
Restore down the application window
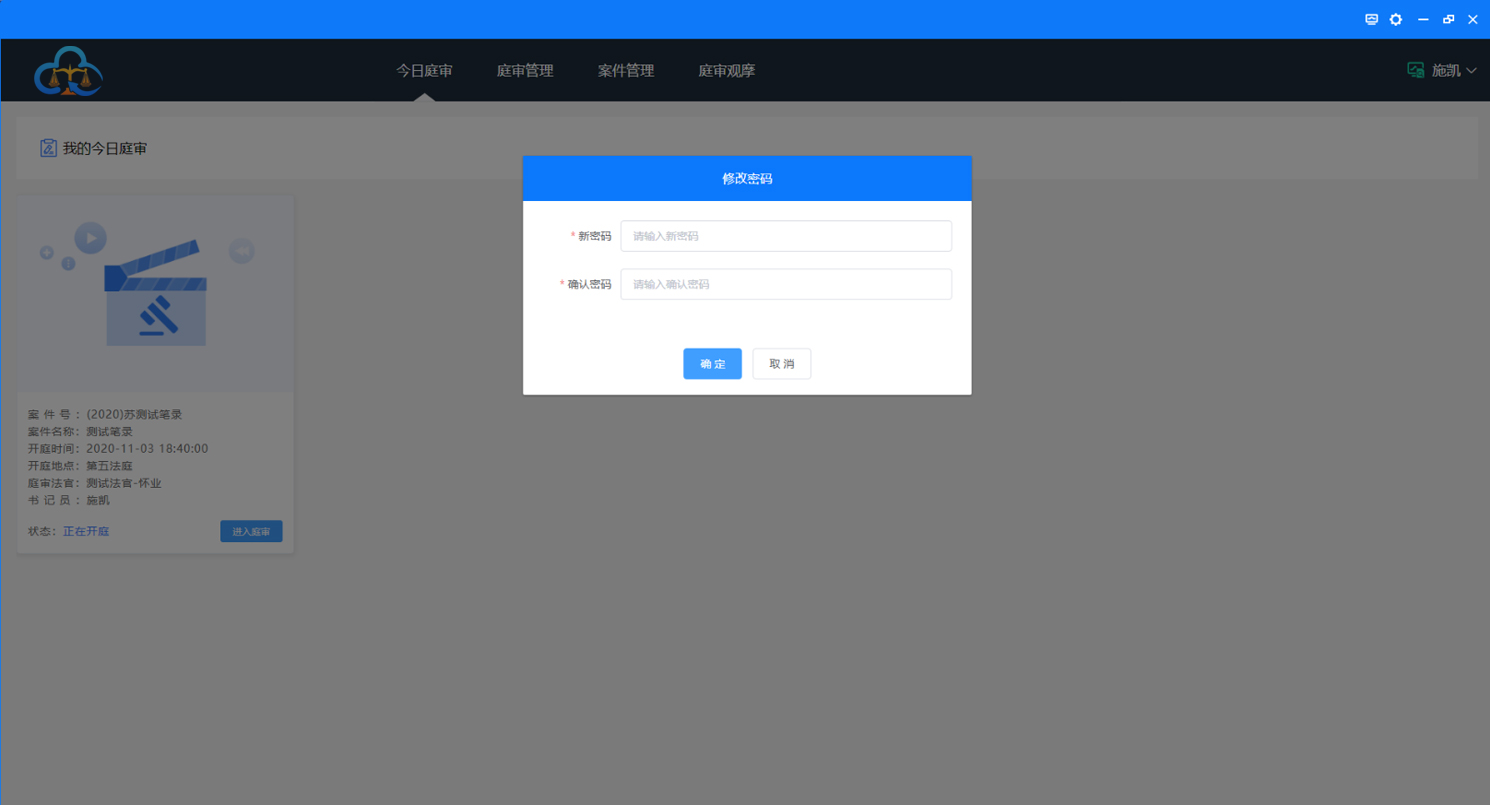[x=1448, y=19]
